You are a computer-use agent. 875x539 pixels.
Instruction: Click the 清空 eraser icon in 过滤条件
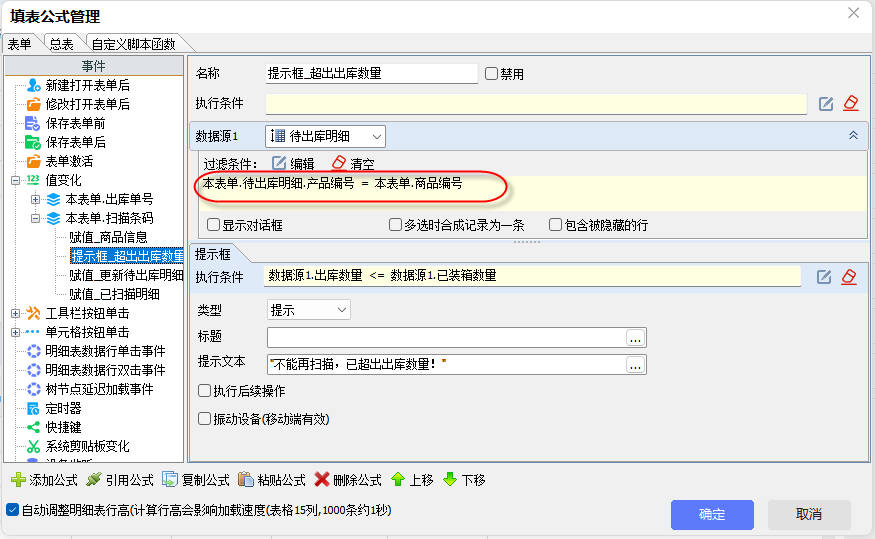point(338,163)
